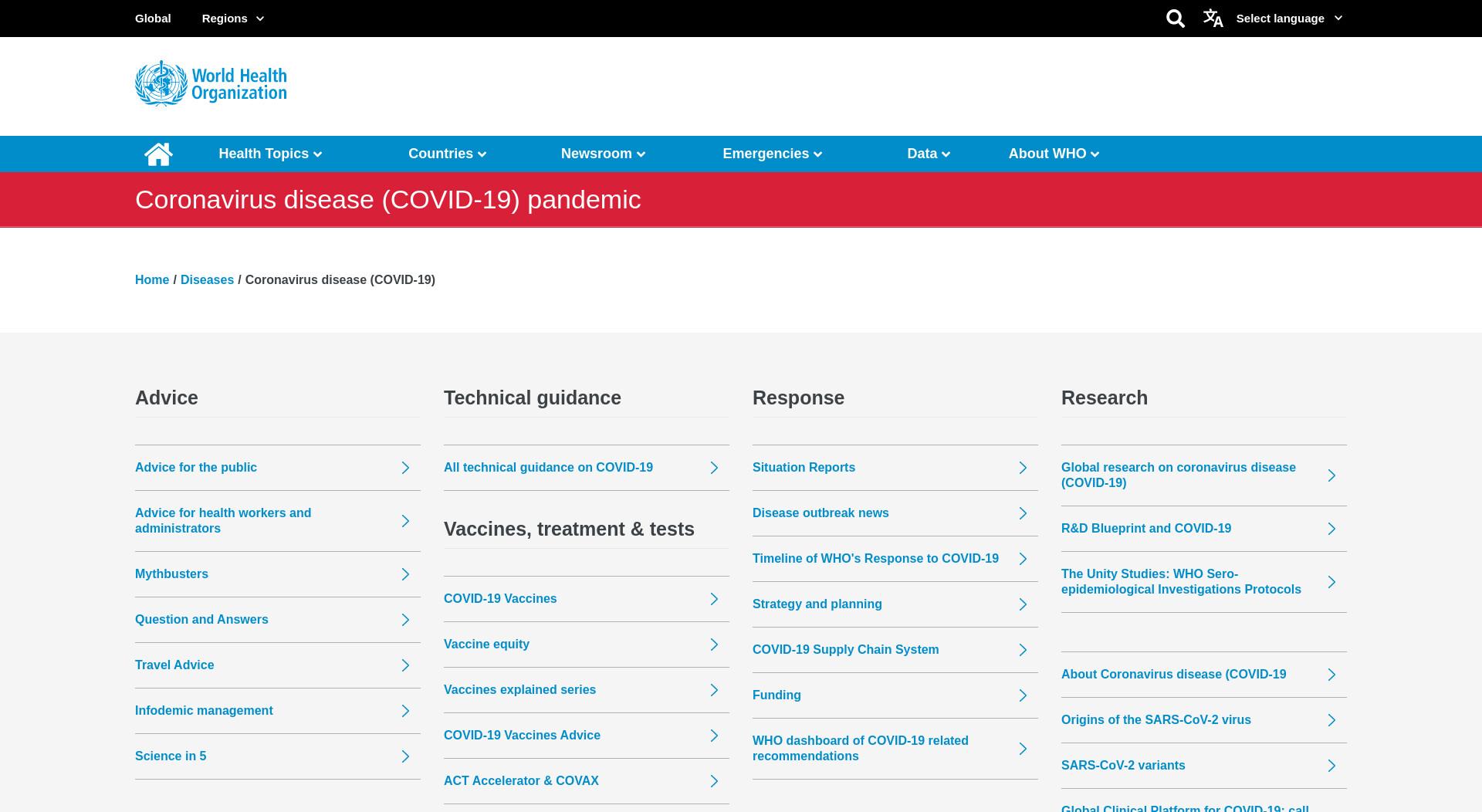Click arrow icon beside Strategy and planning
The image size is (1482, 812).
[1023, 604]
